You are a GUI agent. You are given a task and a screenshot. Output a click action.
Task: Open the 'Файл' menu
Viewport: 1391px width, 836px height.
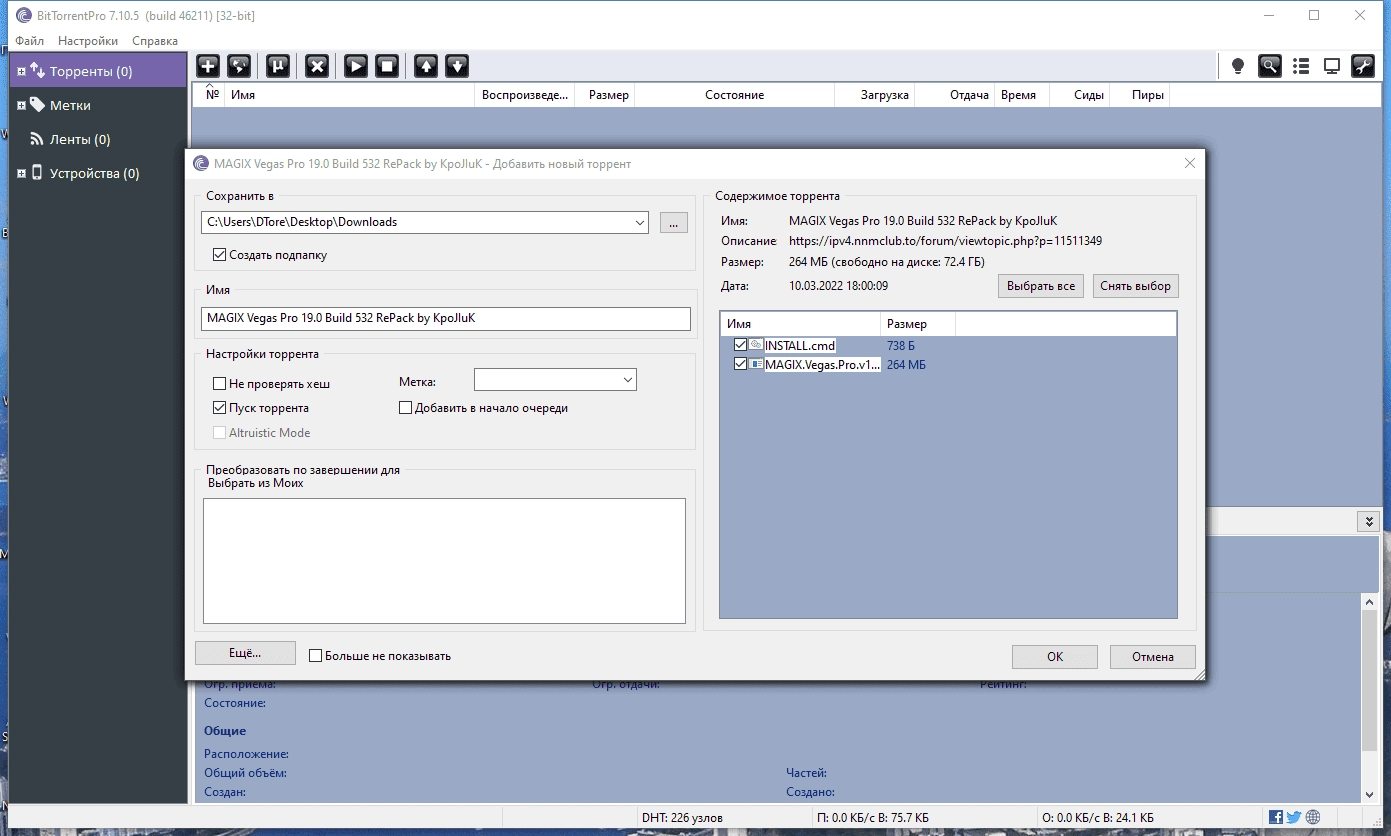point(29,41)
